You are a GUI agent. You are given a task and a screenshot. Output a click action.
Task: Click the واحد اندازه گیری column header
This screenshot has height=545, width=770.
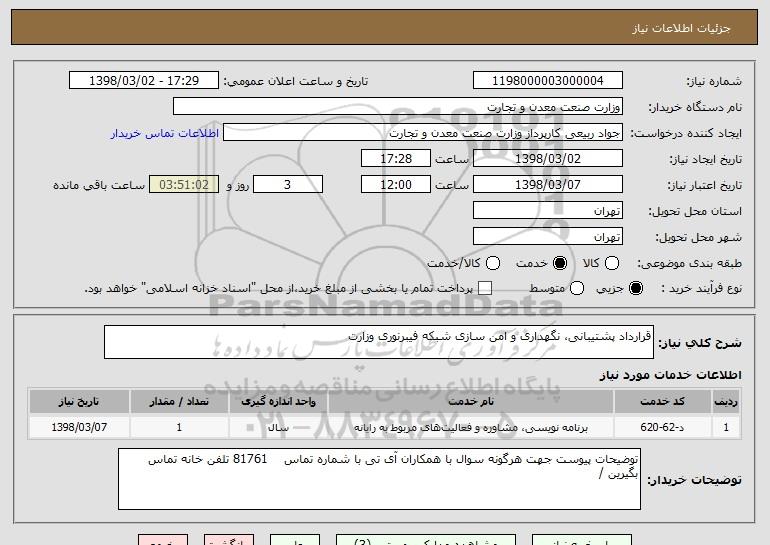(x=278, y=402)
